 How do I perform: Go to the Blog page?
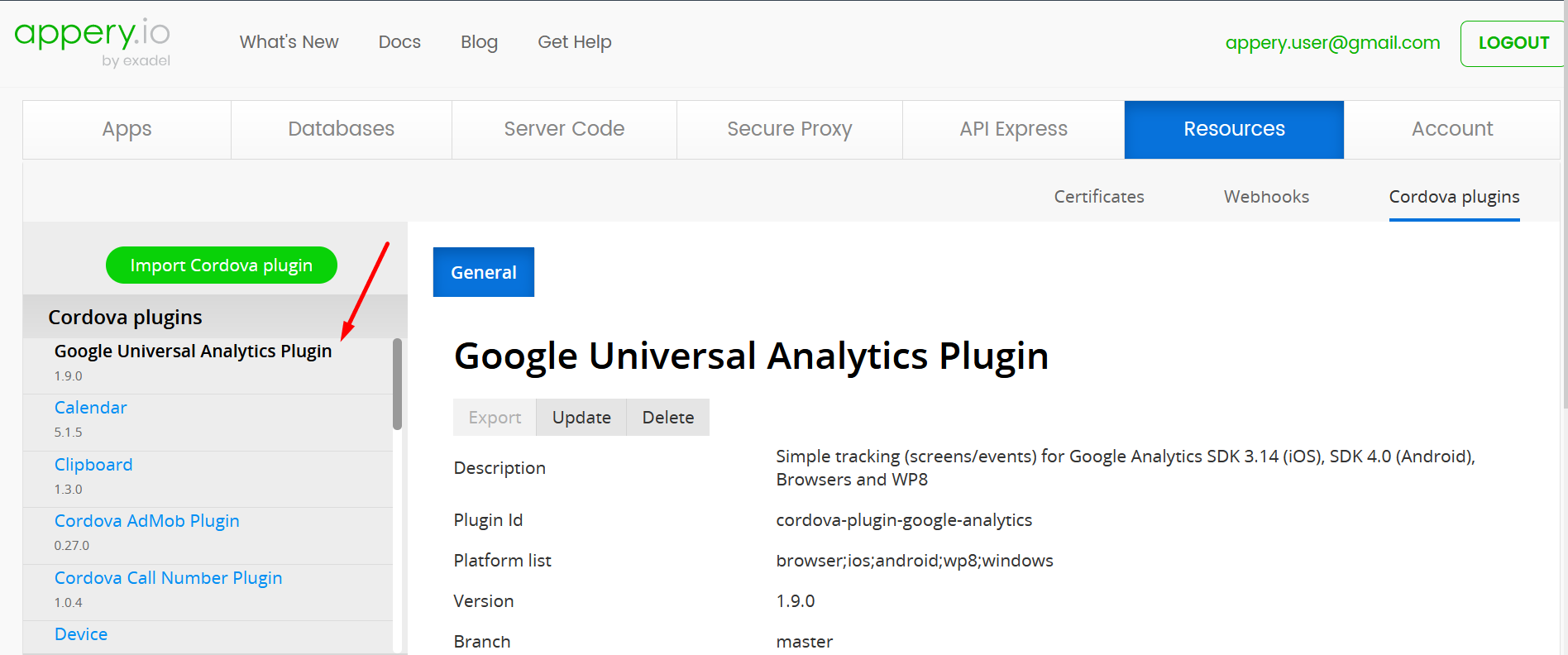point(479,42)
